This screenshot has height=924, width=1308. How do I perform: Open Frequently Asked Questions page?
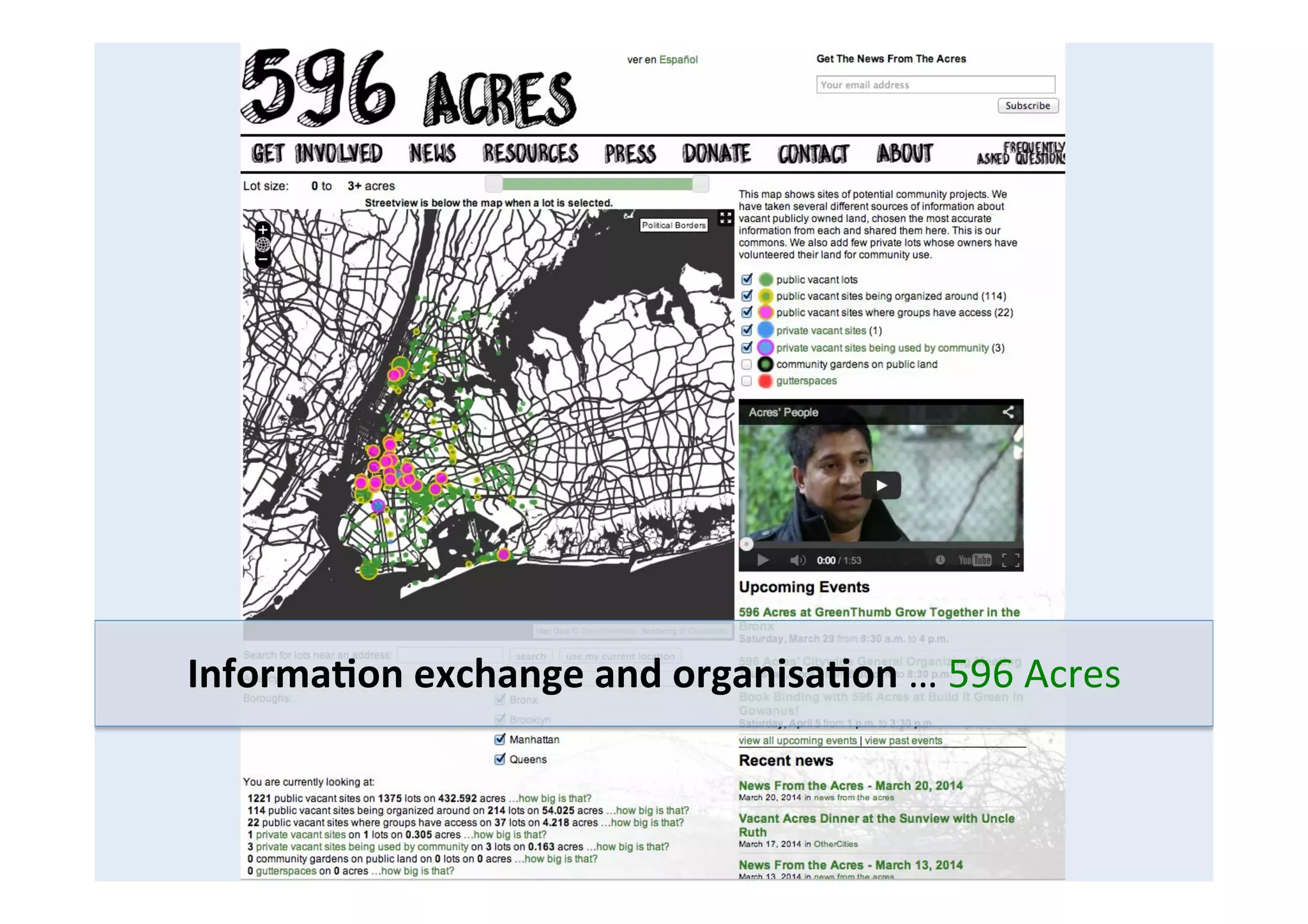click(1021, 154)
